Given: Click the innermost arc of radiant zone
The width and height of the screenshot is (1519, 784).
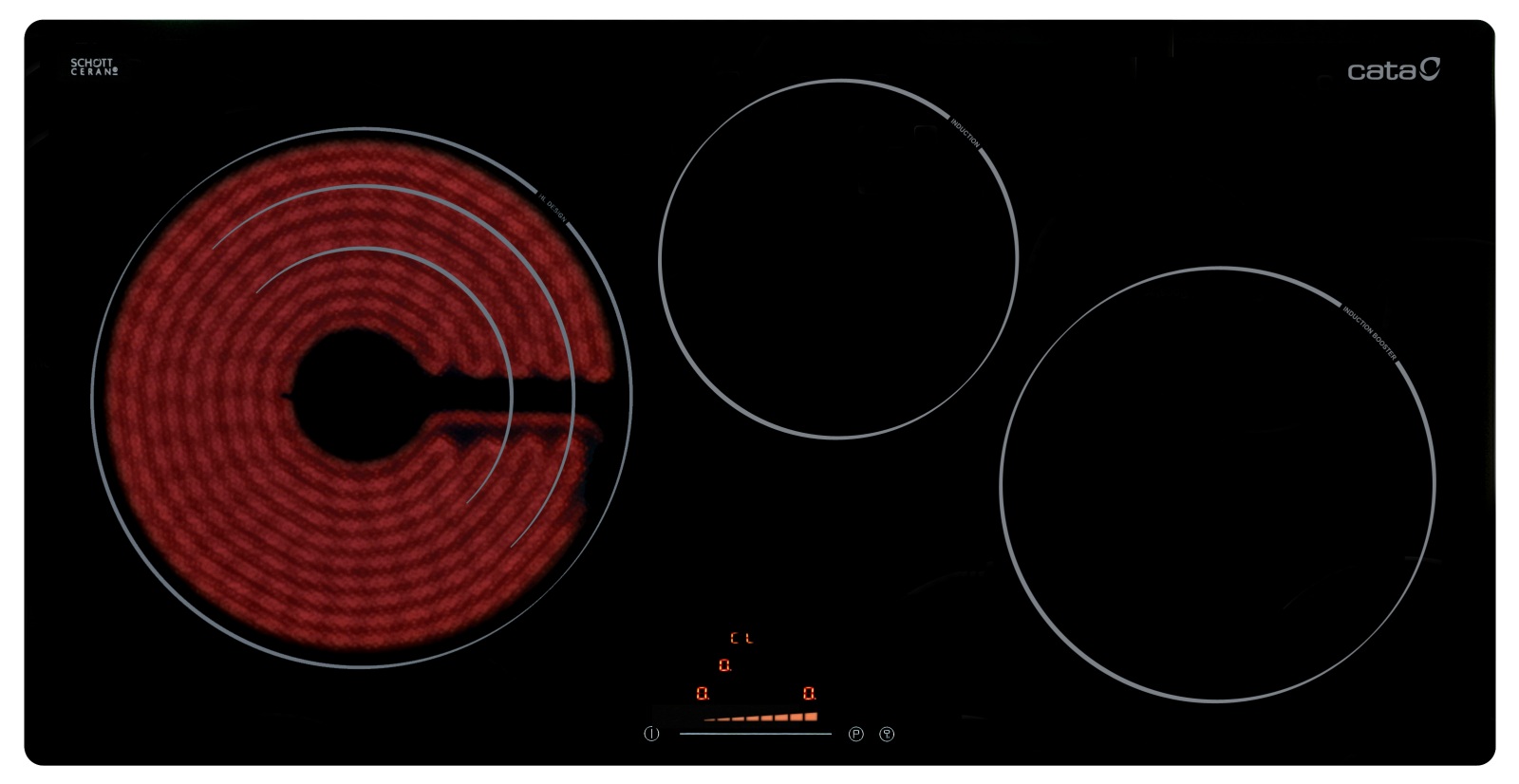Looking at the screenshot, I should (380, 250).
